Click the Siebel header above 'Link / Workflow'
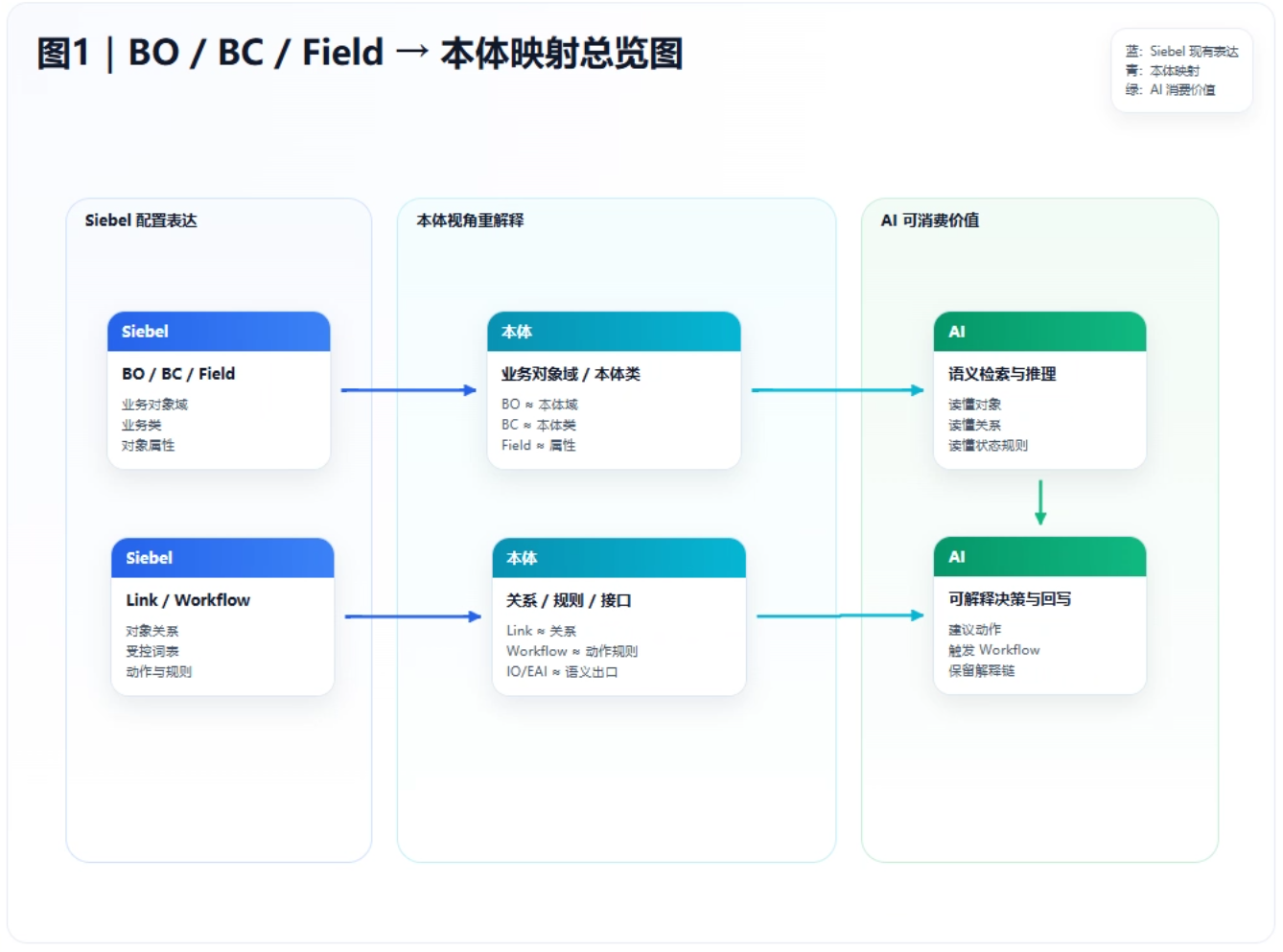 222,558
